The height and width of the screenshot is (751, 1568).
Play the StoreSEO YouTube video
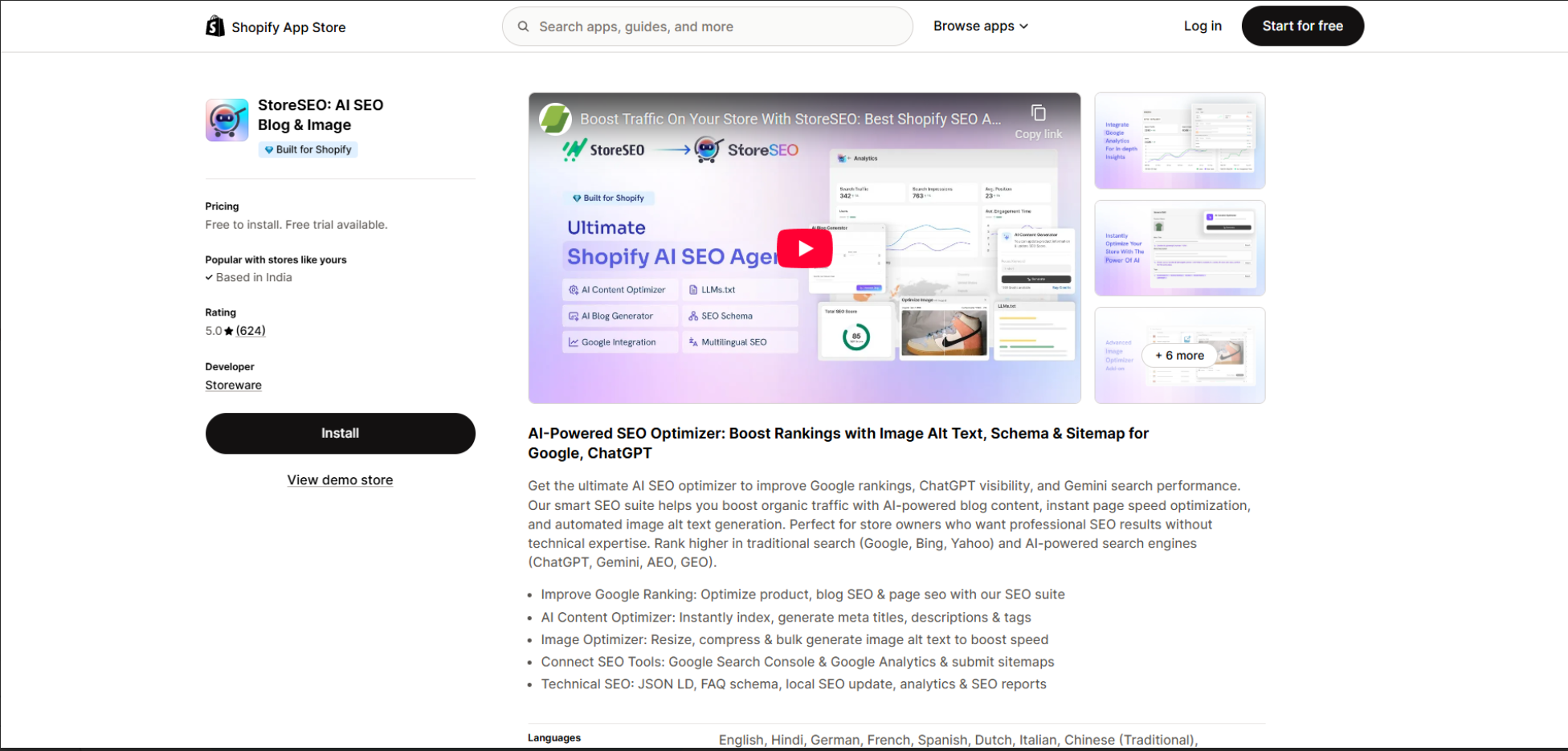click(804, 249)
